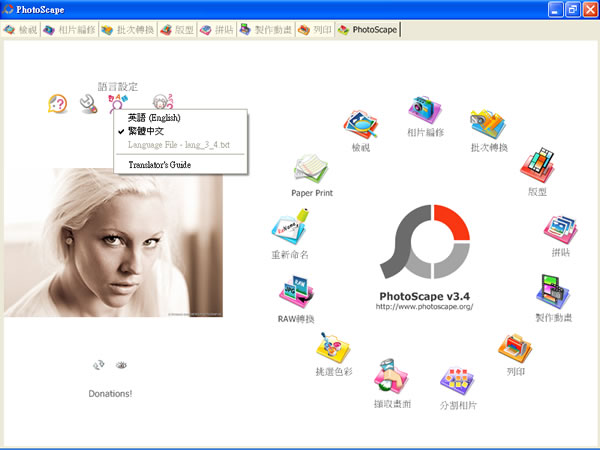600x450 pixels.
Task: Select 挑選色彩 color picker icon
Action: click(332, 348)
